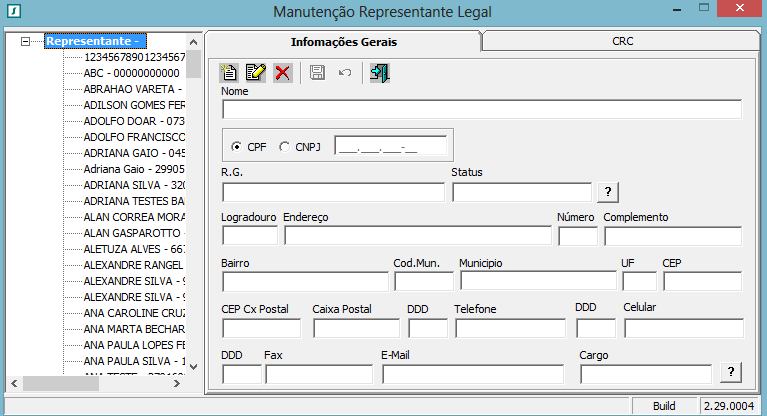Screen dimensions: 767x416
Task: Click the E-Mail input field
Action: (472, 374)
